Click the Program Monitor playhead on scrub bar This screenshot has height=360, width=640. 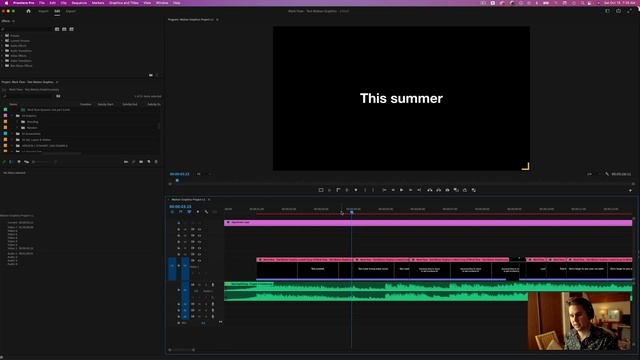177,180
